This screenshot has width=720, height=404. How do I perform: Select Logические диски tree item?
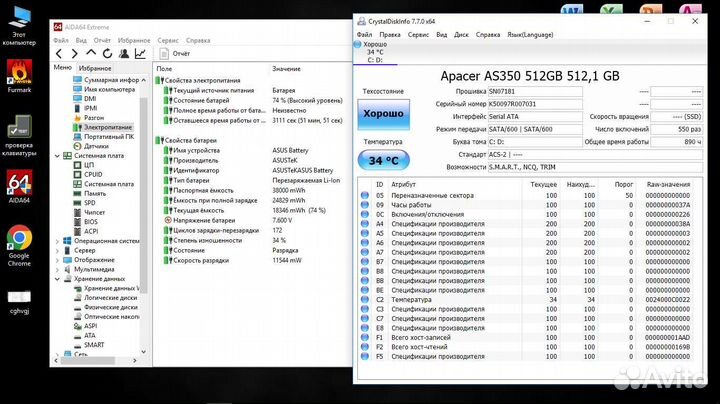[106, 297]
